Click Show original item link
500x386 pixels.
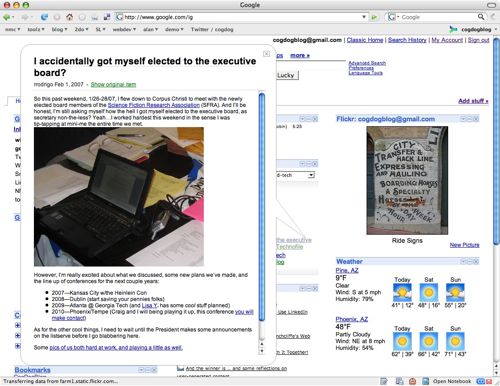pos(113,84)
